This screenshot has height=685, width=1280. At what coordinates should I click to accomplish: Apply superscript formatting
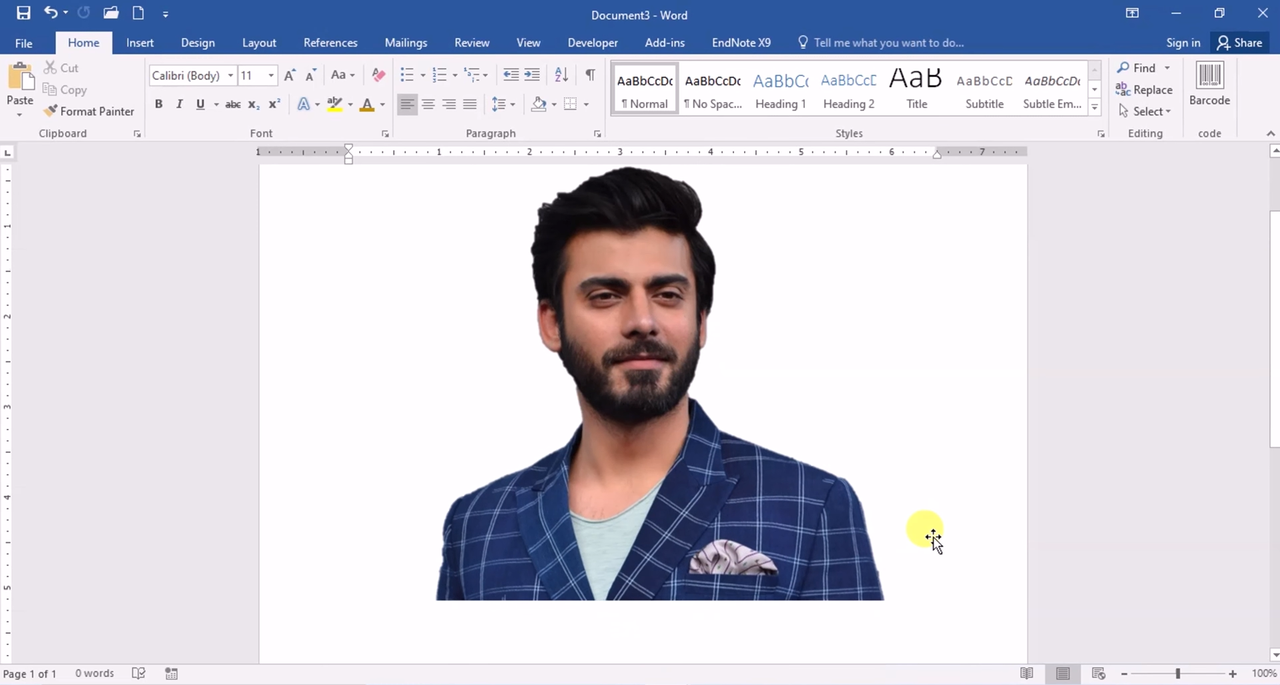(274, 104)
